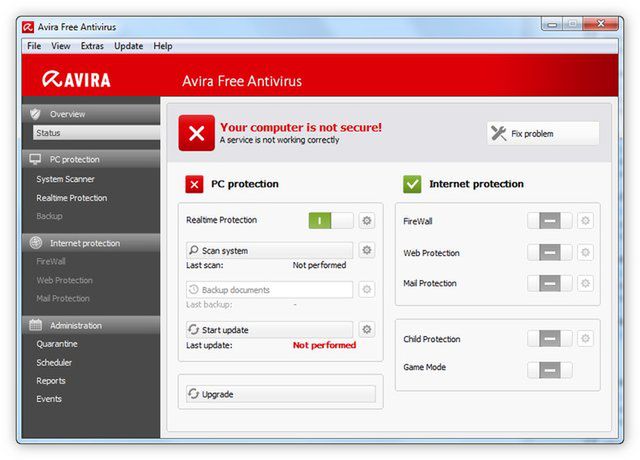The width and height of the screenshot is (640, 460).
Task: Click the Upgrade button
Action: click(x=281, y=394)
